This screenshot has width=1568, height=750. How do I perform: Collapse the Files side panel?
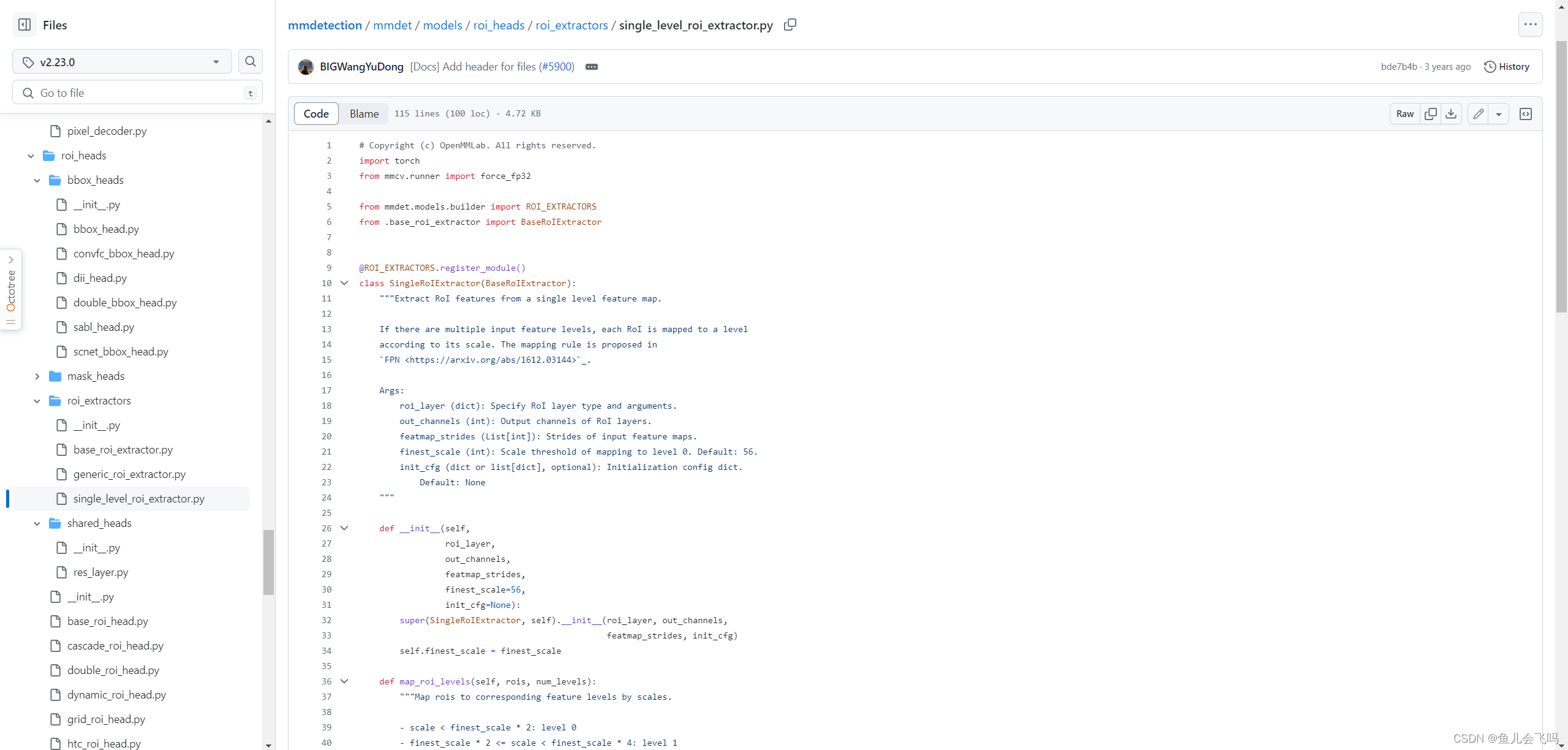[24, 25]
